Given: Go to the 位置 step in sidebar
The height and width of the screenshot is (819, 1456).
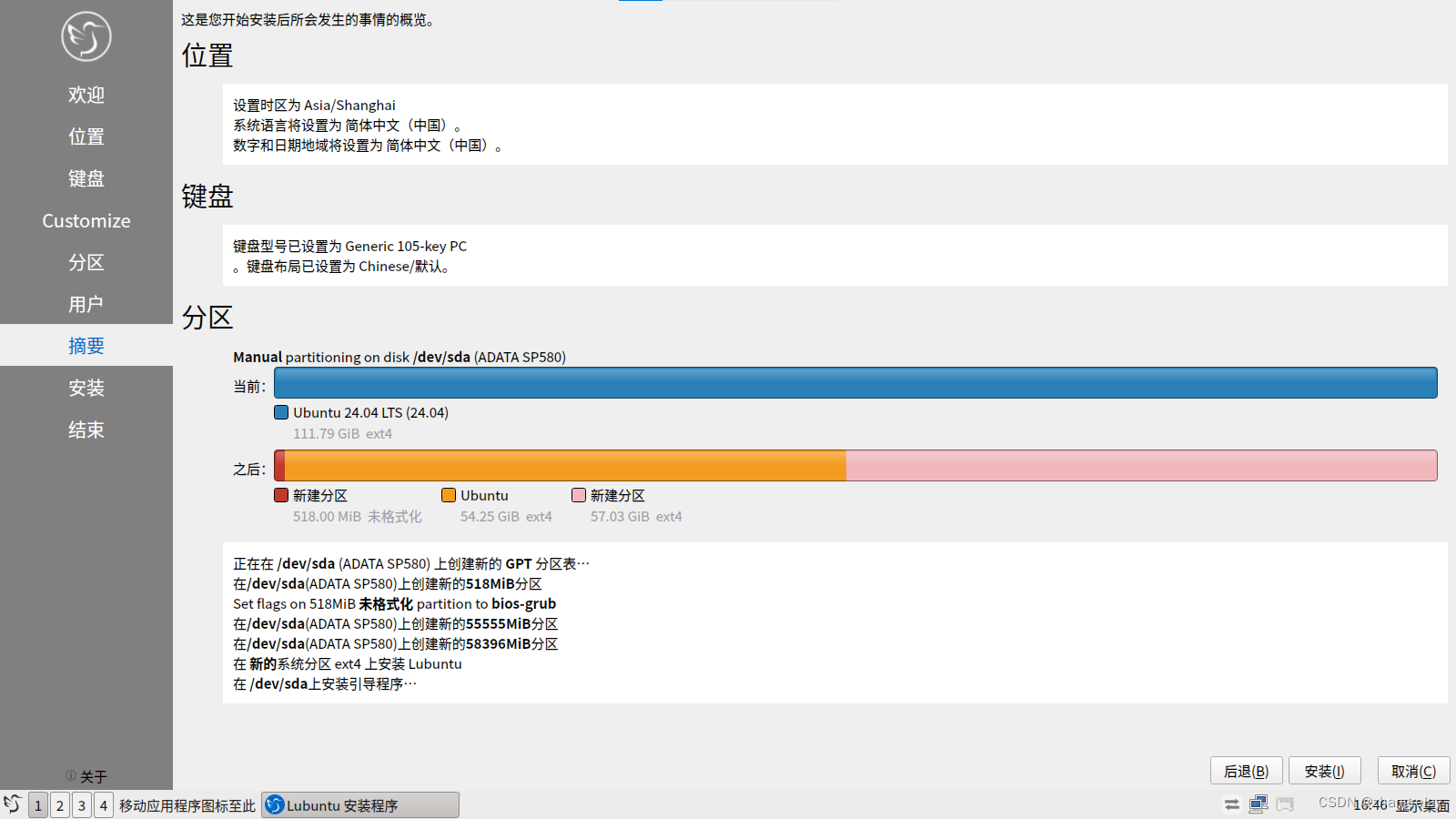Looking at the screenshot, I should point(86,136).
